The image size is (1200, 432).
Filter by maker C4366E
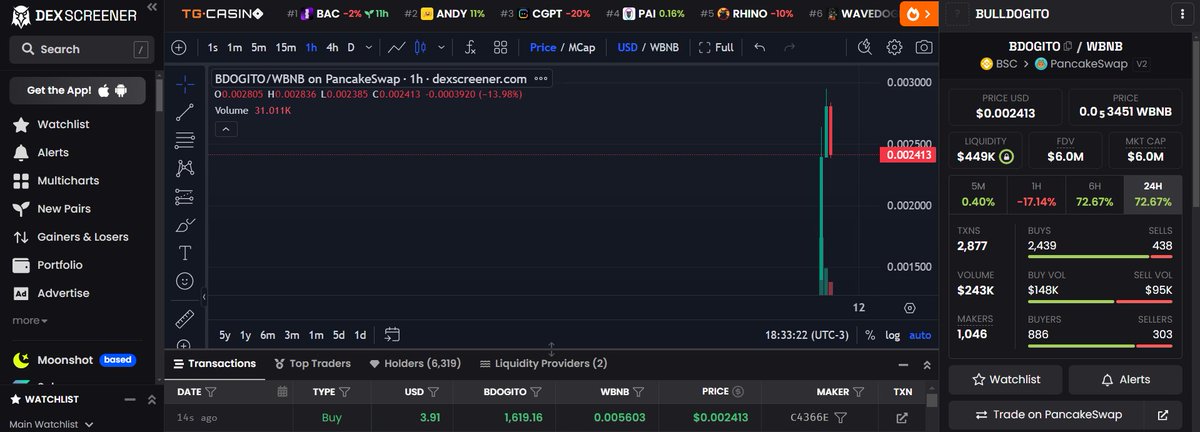point(841,417)
